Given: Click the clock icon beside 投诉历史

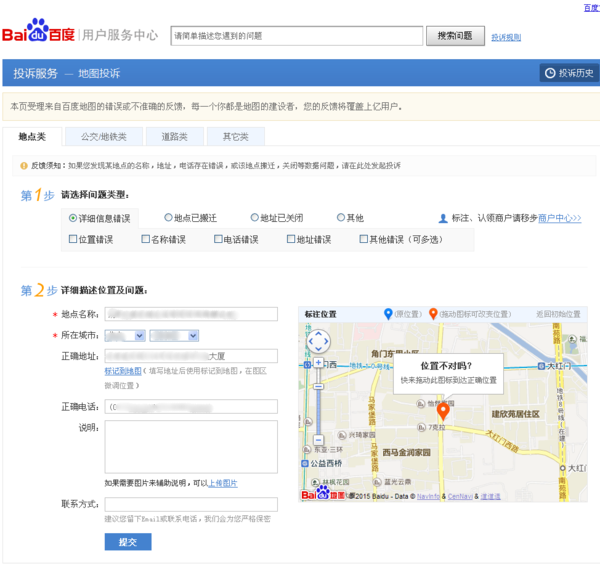Looking at the screenshot, I should click(550, 73).
